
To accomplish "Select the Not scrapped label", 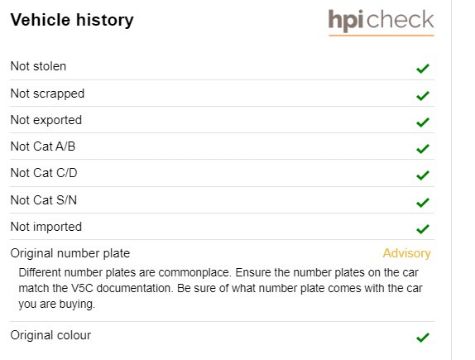I will pyautogui.click(x=47, y=94).
